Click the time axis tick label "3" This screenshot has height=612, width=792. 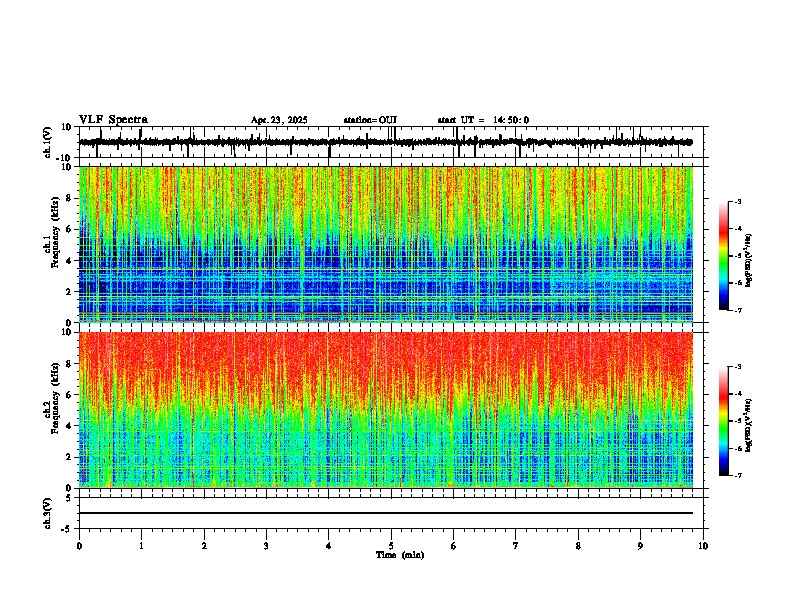pos(266,546)
